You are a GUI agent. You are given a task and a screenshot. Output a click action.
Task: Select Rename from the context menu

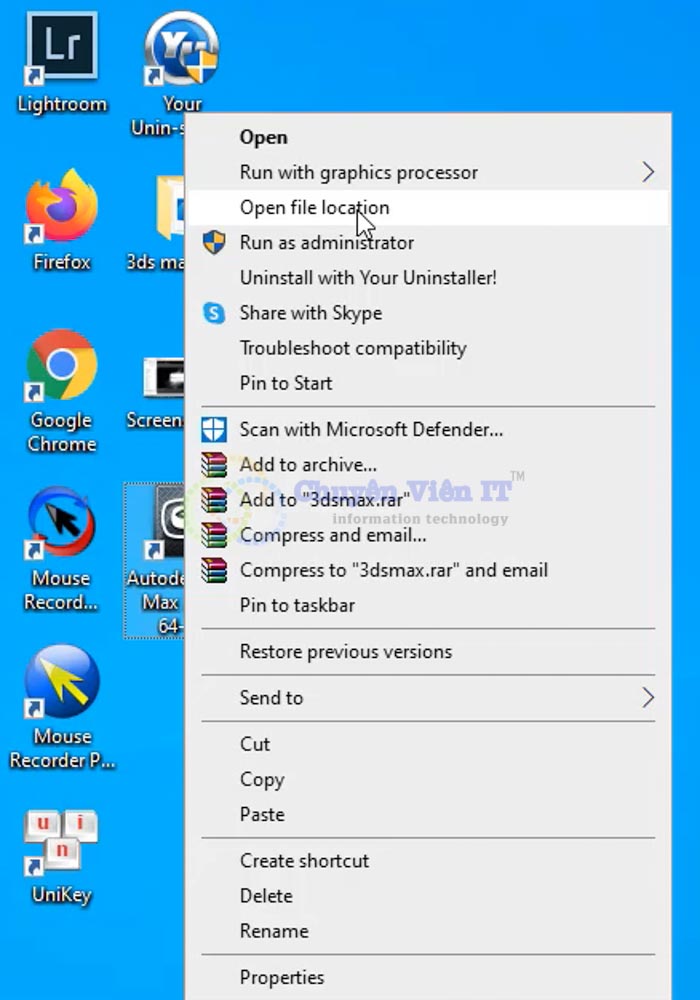click(x=428, y=930)
